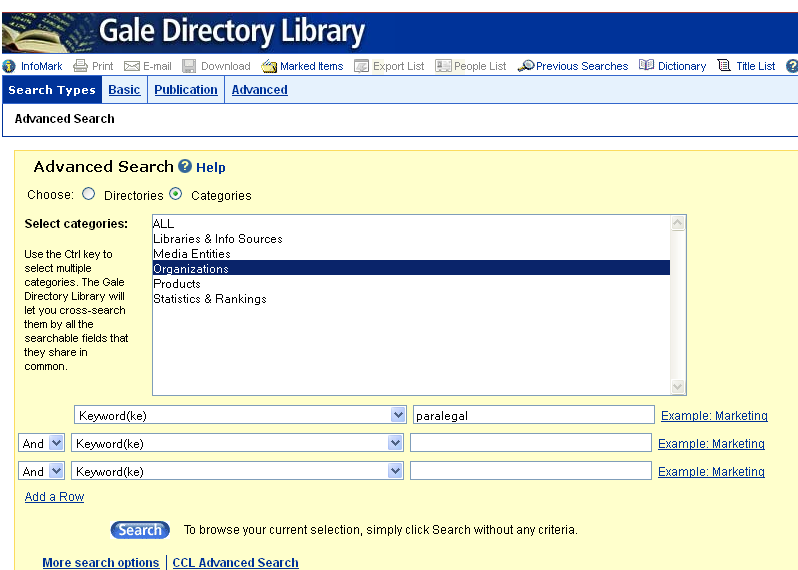The image size is (798, 570).
Task: Click the Print printer icon
Action: pyautogui.click(x=80, y=66)
